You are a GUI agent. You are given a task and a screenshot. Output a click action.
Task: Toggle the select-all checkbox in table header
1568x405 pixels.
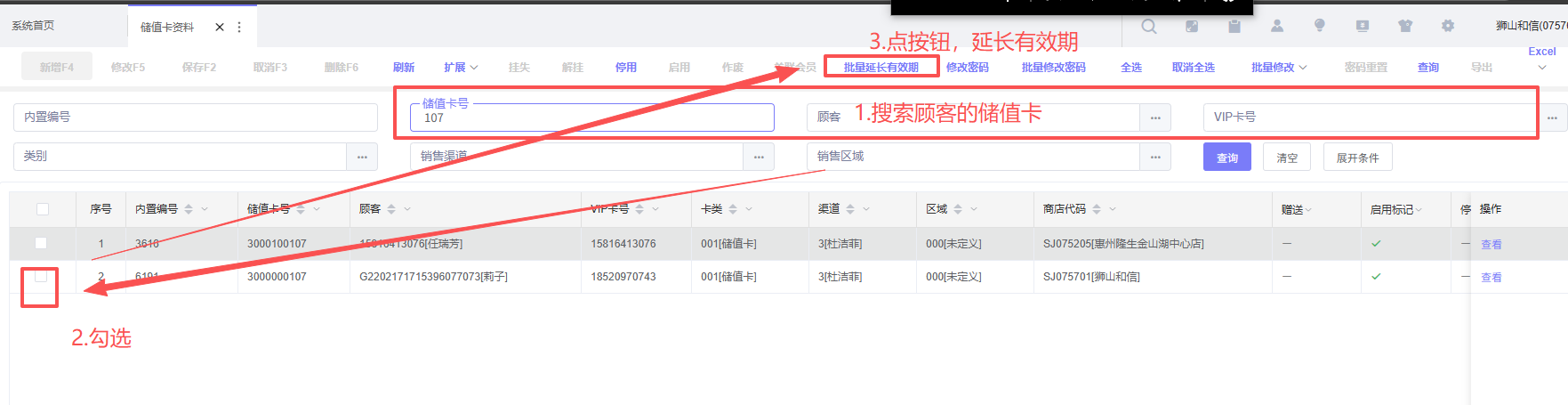tap(43, 209)
